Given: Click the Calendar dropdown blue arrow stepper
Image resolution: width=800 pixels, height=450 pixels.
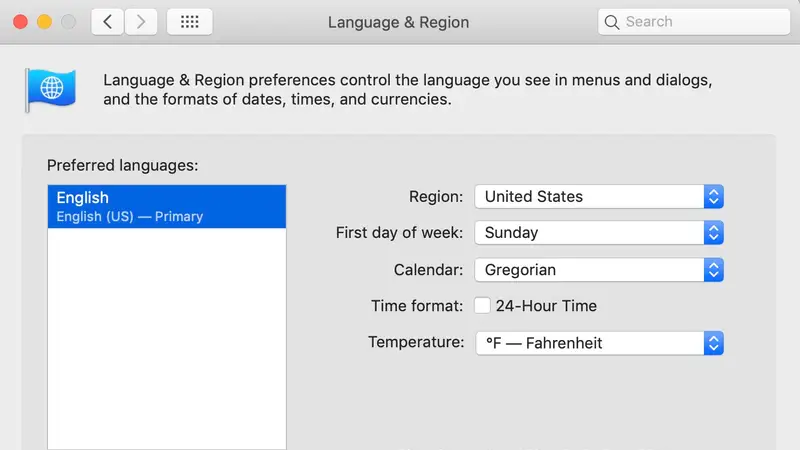Looking at the screenshot, I should pos(714,270).
